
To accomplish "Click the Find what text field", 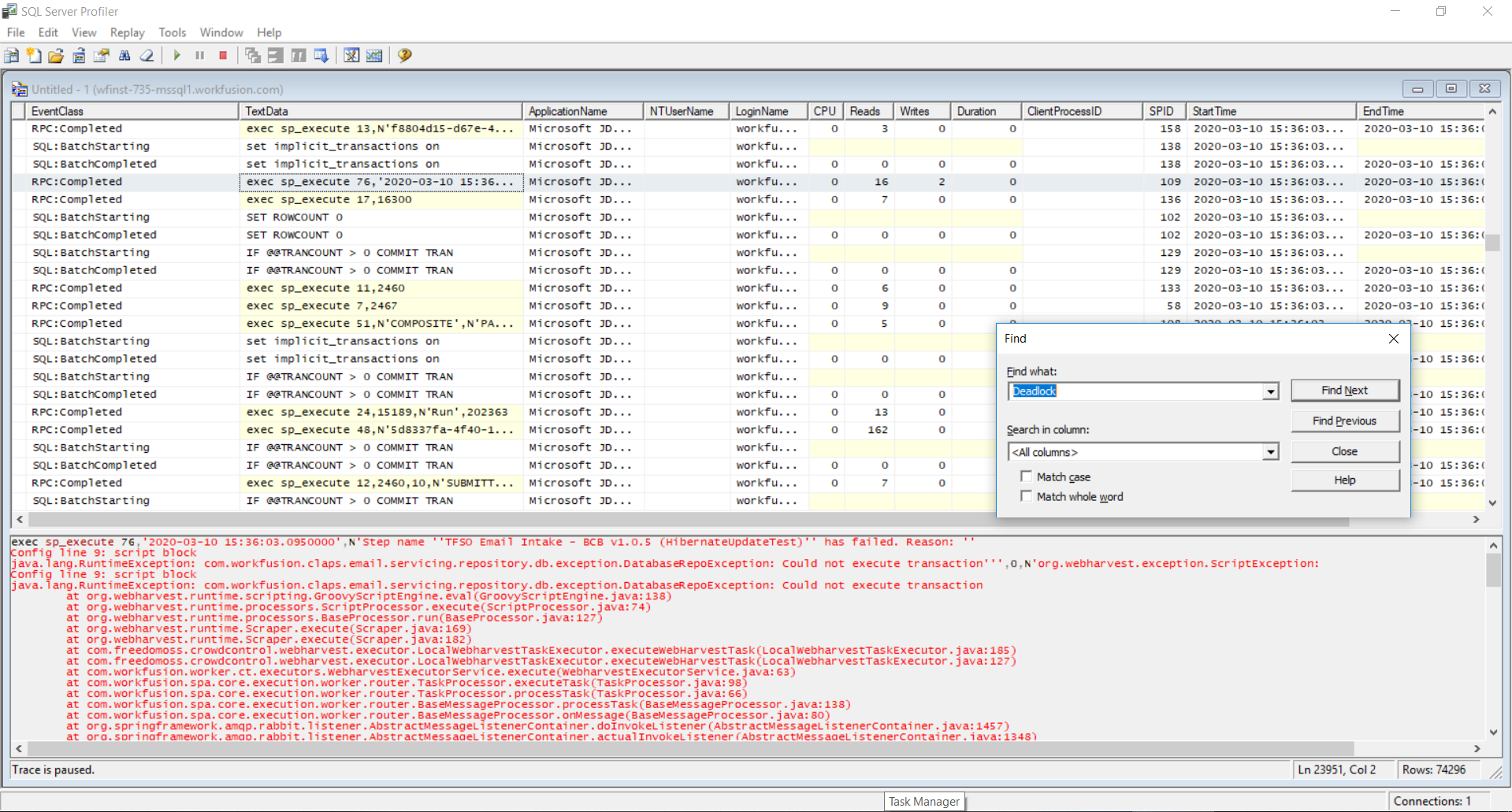I will pos(1135,391).
